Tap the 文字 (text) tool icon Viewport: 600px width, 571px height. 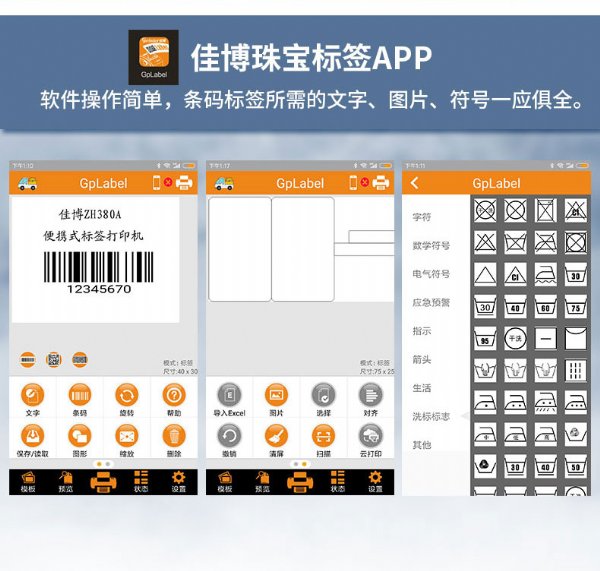pyautogui.click(x=33, y=394)
